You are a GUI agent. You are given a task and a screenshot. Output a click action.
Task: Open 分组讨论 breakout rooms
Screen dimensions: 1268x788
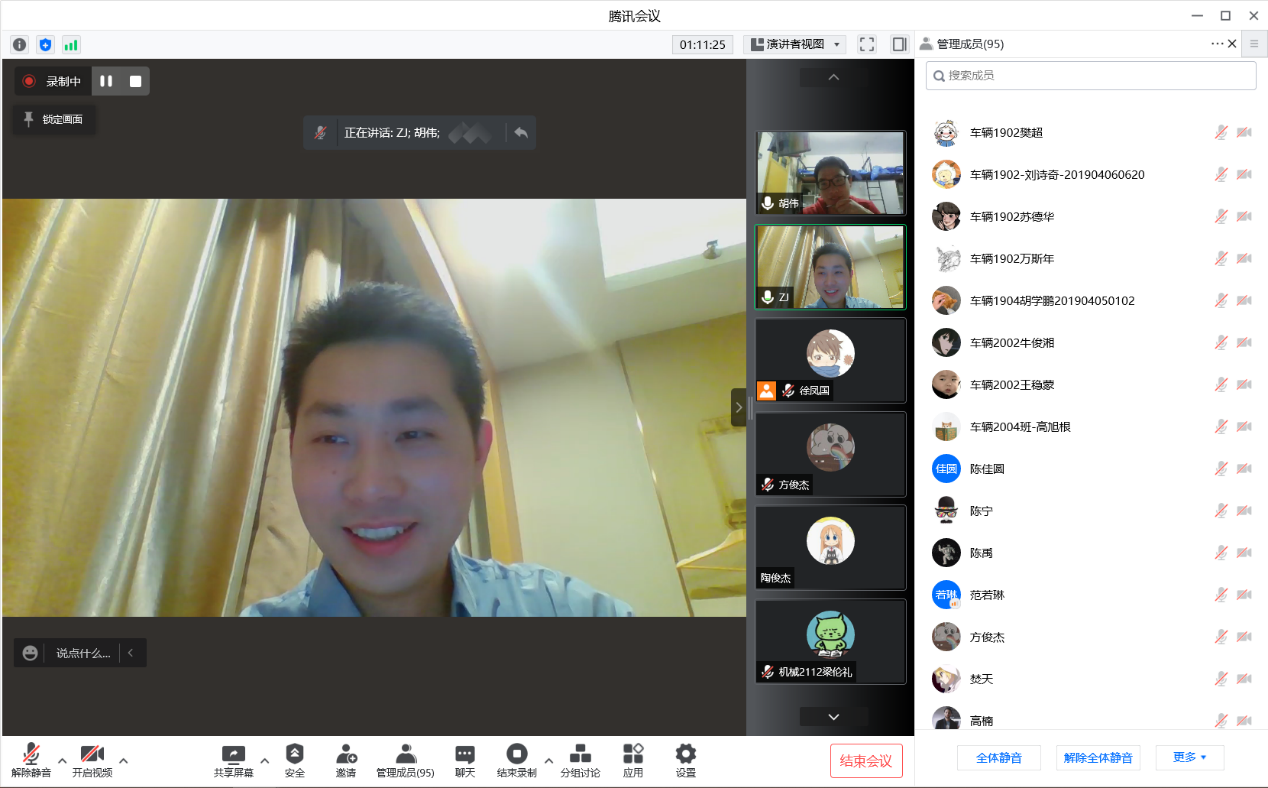580,755
